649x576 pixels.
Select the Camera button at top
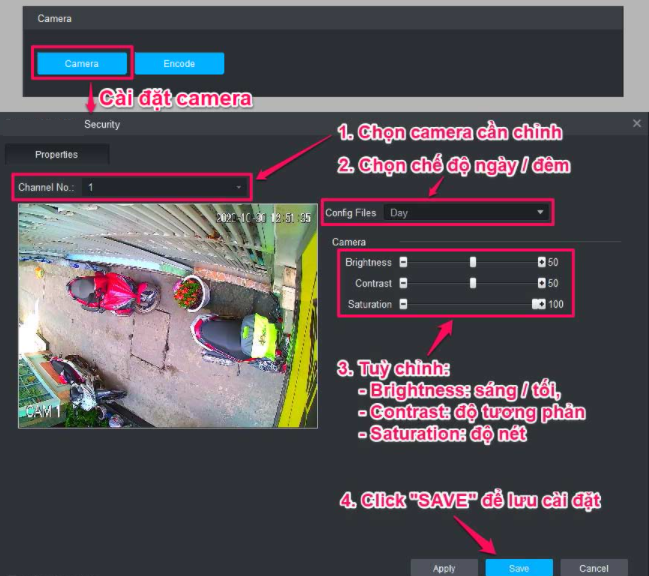[x=82, y=64]
